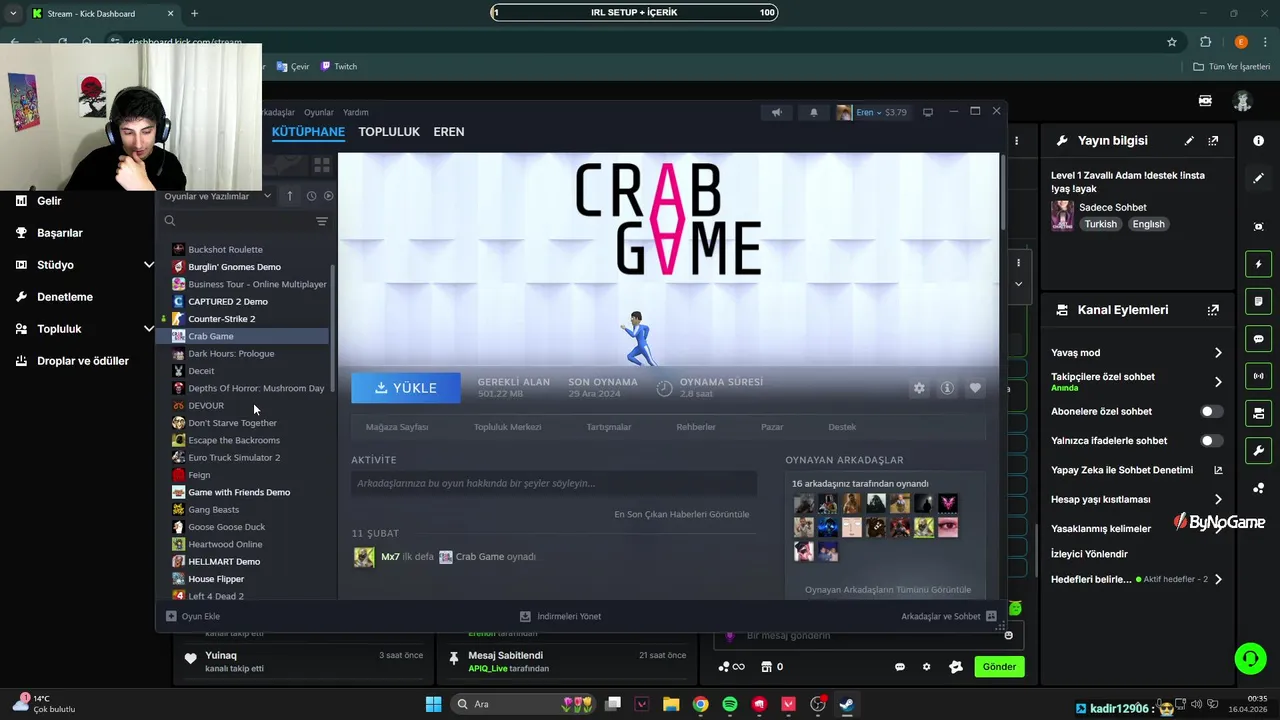Click the chat bubble icon in Kick rail
1280x720 pixels.
tap(1258, 338)
